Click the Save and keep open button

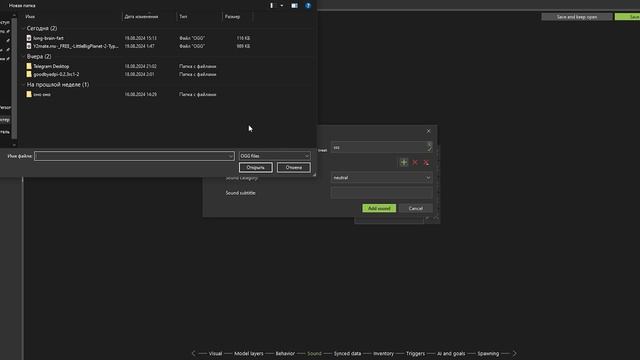click(577, 17)
